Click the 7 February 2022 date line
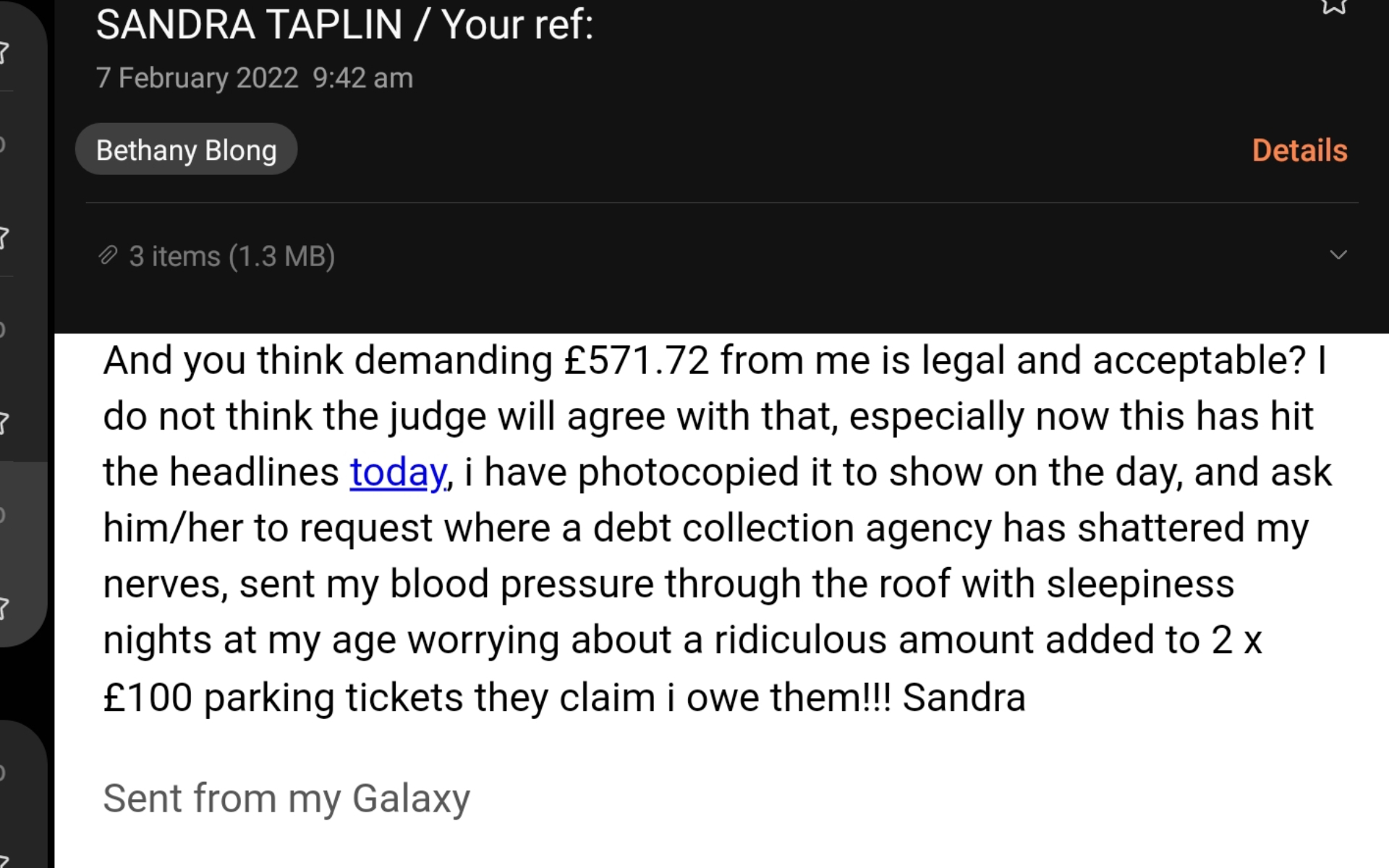 (254, 78)
